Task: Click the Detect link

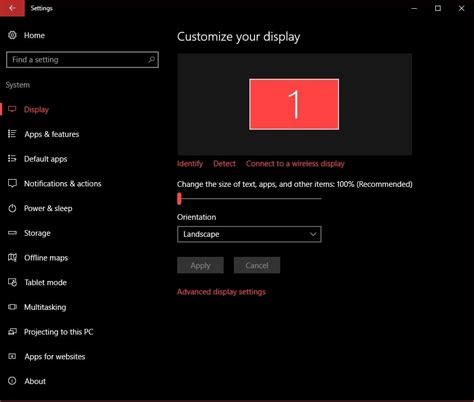Action: (224, 163)
